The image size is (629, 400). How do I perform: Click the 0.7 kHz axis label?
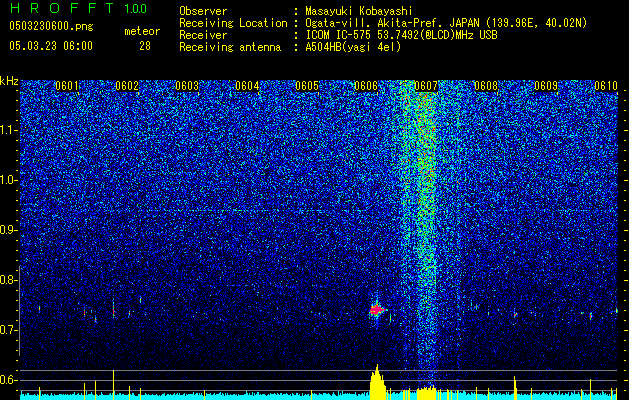[8, 330]
